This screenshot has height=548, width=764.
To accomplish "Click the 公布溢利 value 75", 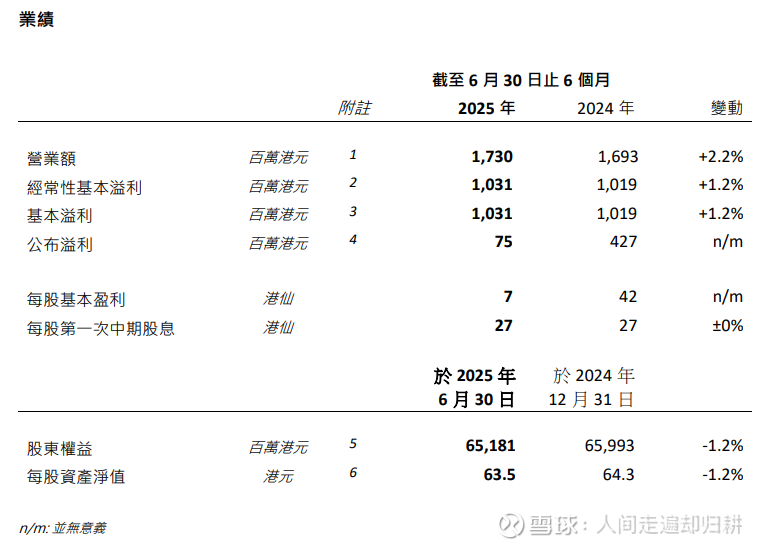I will 503,242.
